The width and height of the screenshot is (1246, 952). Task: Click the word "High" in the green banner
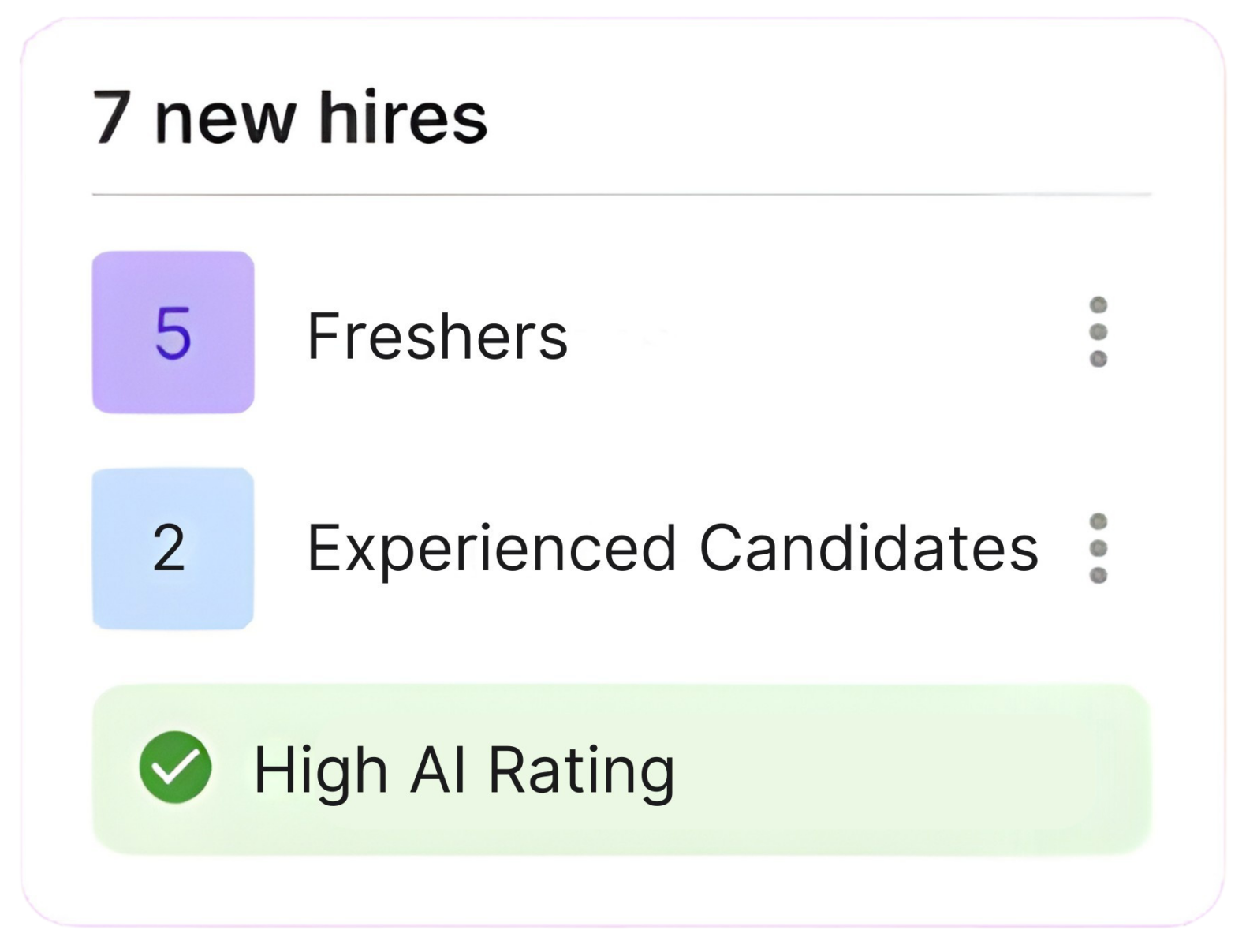tap(320, 770)
